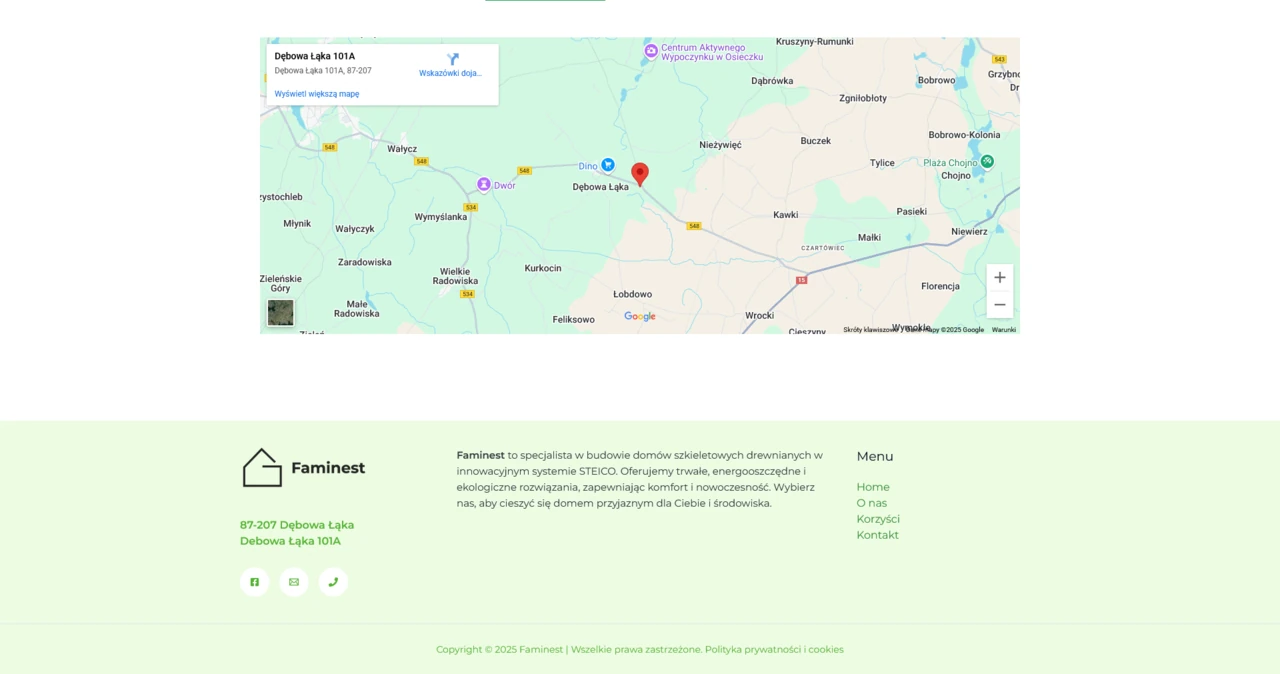The width and height of the screenshot is (1280, 674).
Task: Click the Kawki label on map
Action: pyautogui.click(x=786, y=215)
